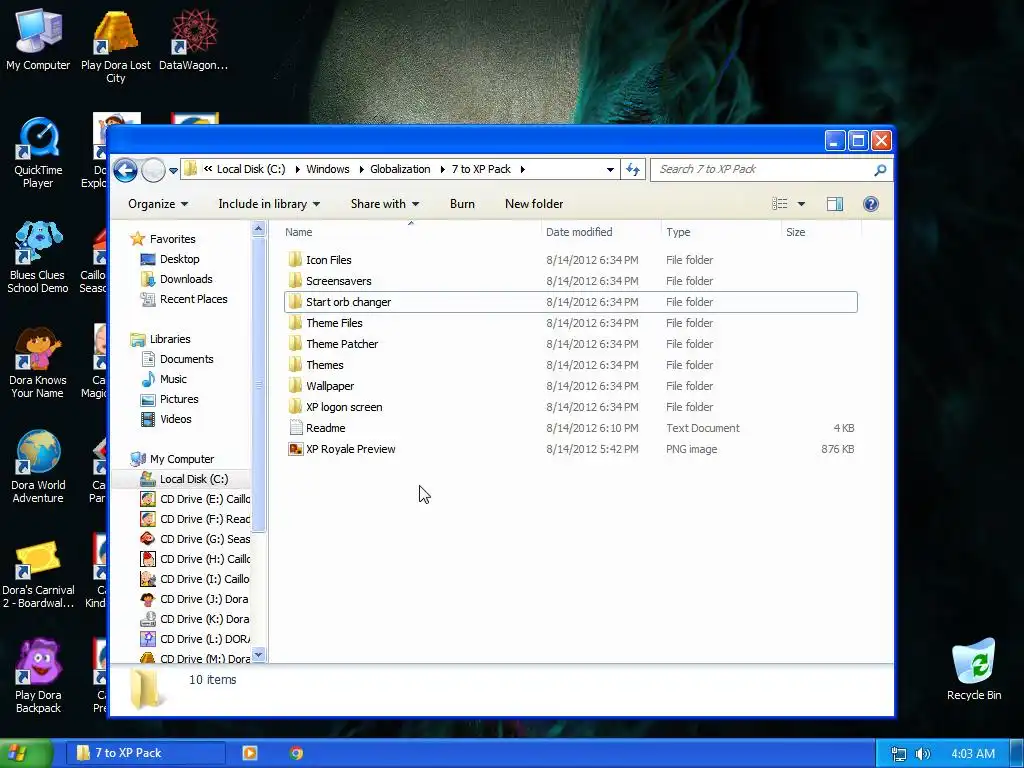1024x768 pixels.
Task: Select Local Disk (C:) in address breadcrumb
Action: pyautogui.click(x=251, y=169)
